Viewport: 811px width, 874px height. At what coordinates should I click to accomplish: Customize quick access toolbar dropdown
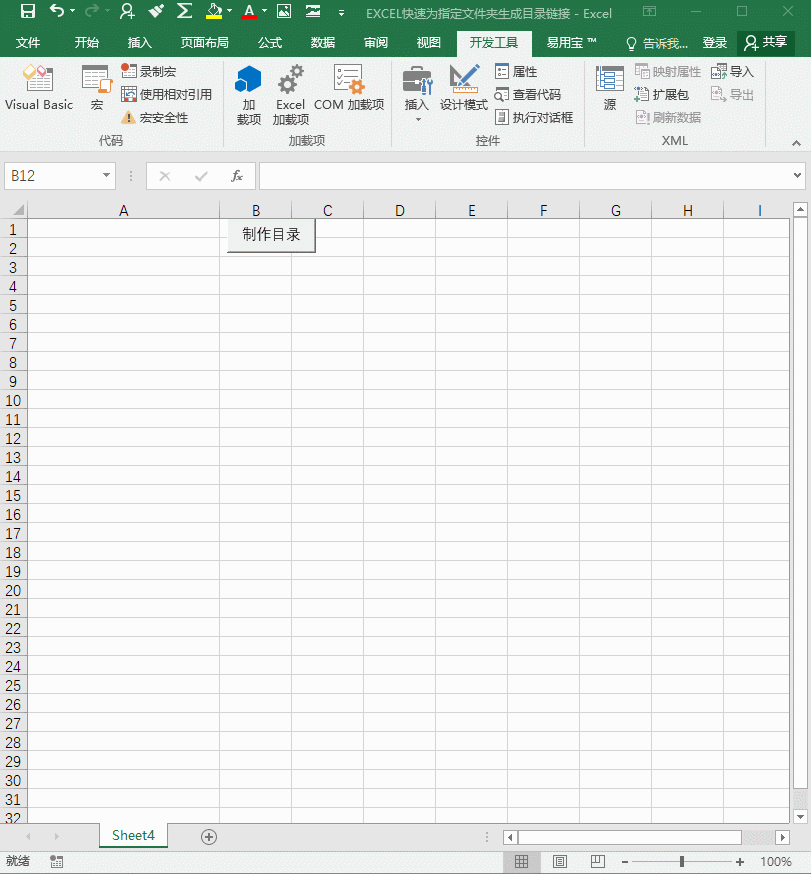[x=341, y=12]
